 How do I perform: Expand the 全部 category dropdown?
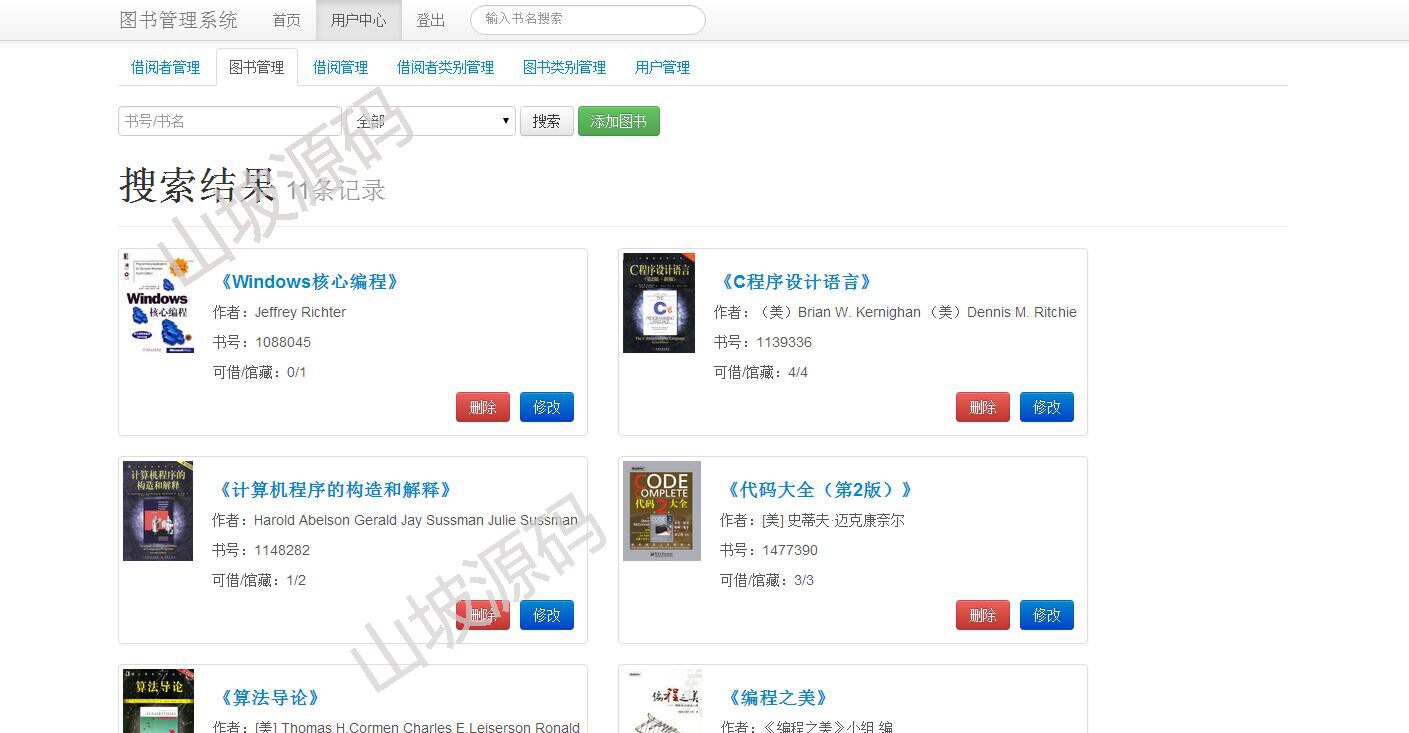point(431,121)
